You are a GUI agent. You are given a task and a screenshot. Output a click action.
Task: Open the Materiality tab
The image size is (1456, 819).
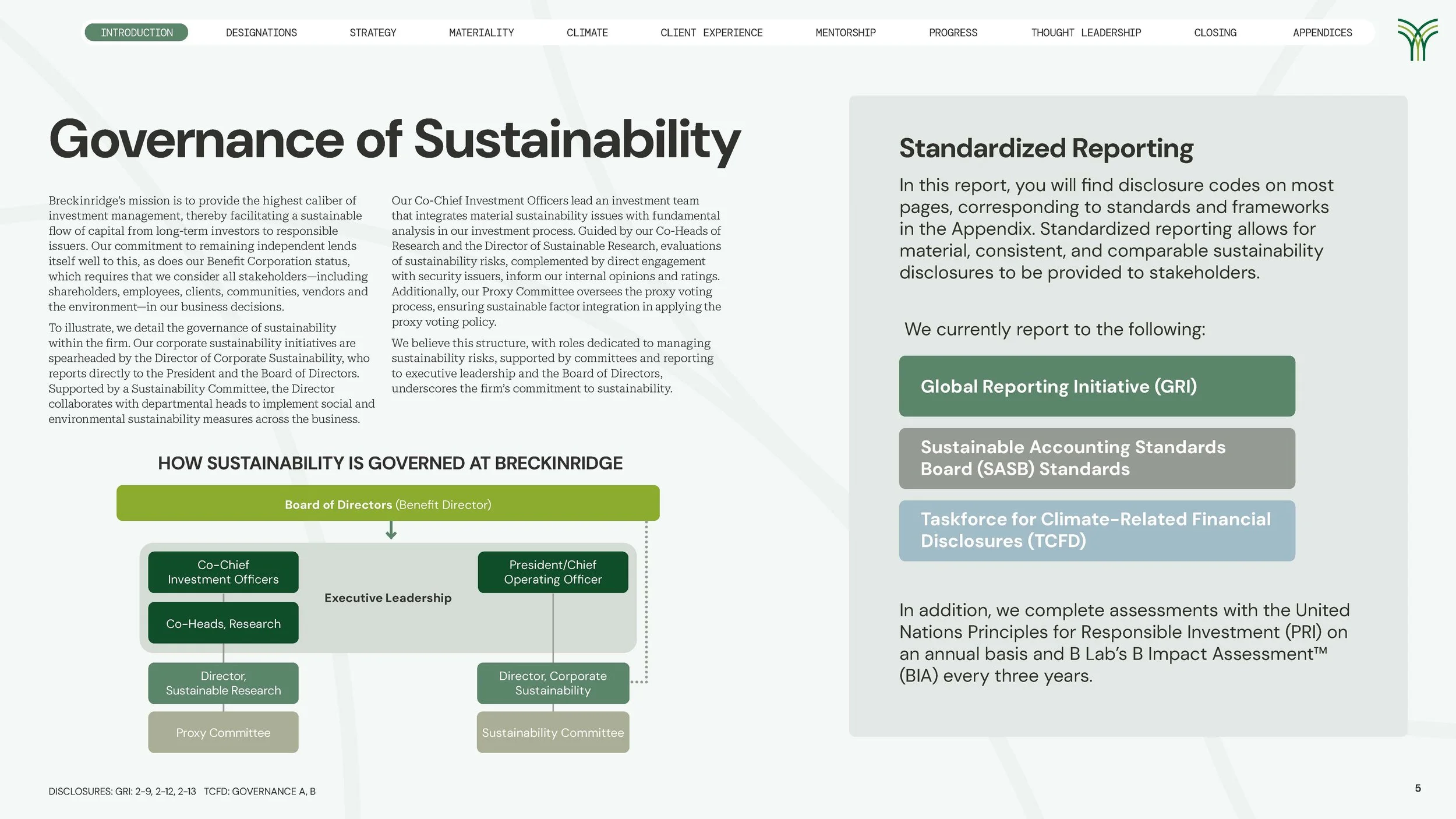482,33
